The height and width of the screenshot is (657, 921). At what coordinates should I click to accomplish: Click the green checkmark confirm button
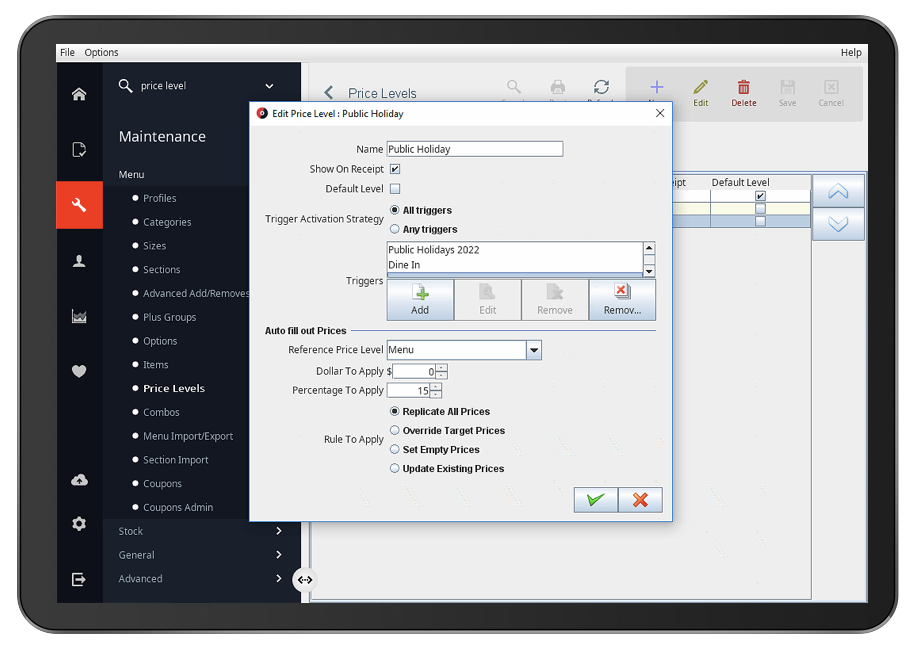point(596,500)
